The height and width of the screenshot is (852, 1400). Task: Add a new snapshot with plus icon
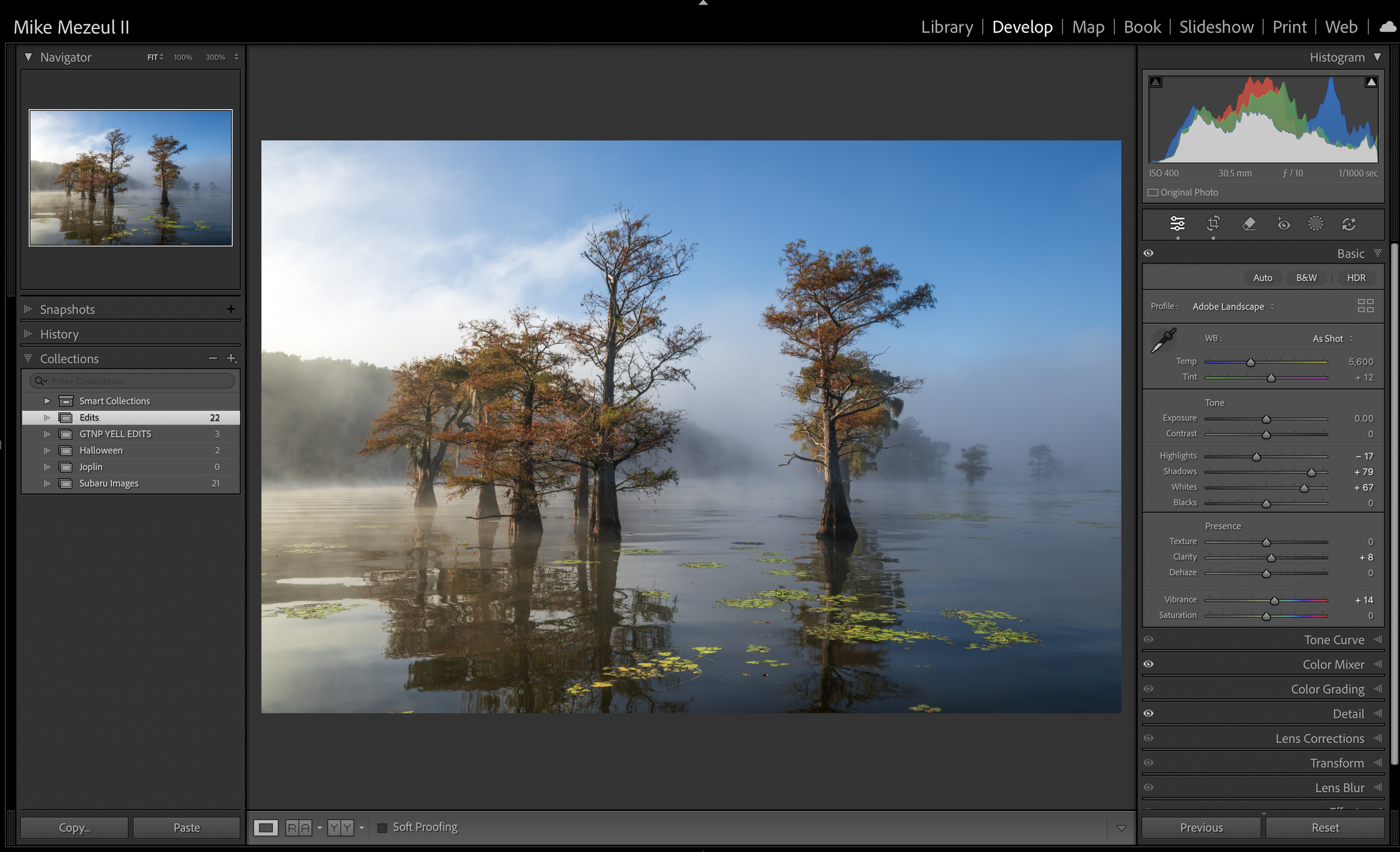[231, 309]
